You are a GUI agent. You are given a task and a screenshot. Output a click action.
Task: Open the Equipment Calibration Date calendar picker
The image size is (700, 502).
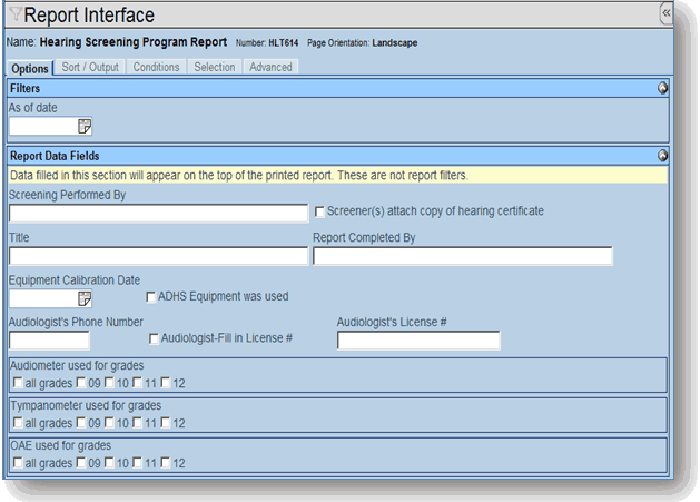[84, 298]
